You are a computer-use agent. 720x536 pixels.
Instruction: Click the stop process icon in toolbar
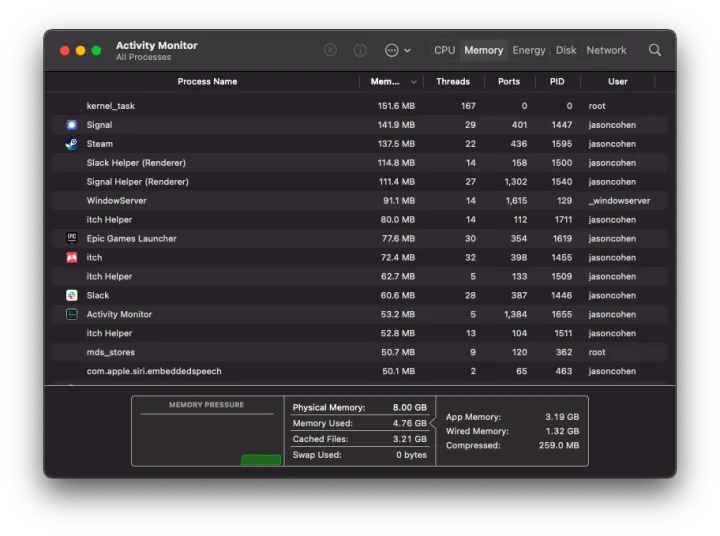click(x=330, y=50)
